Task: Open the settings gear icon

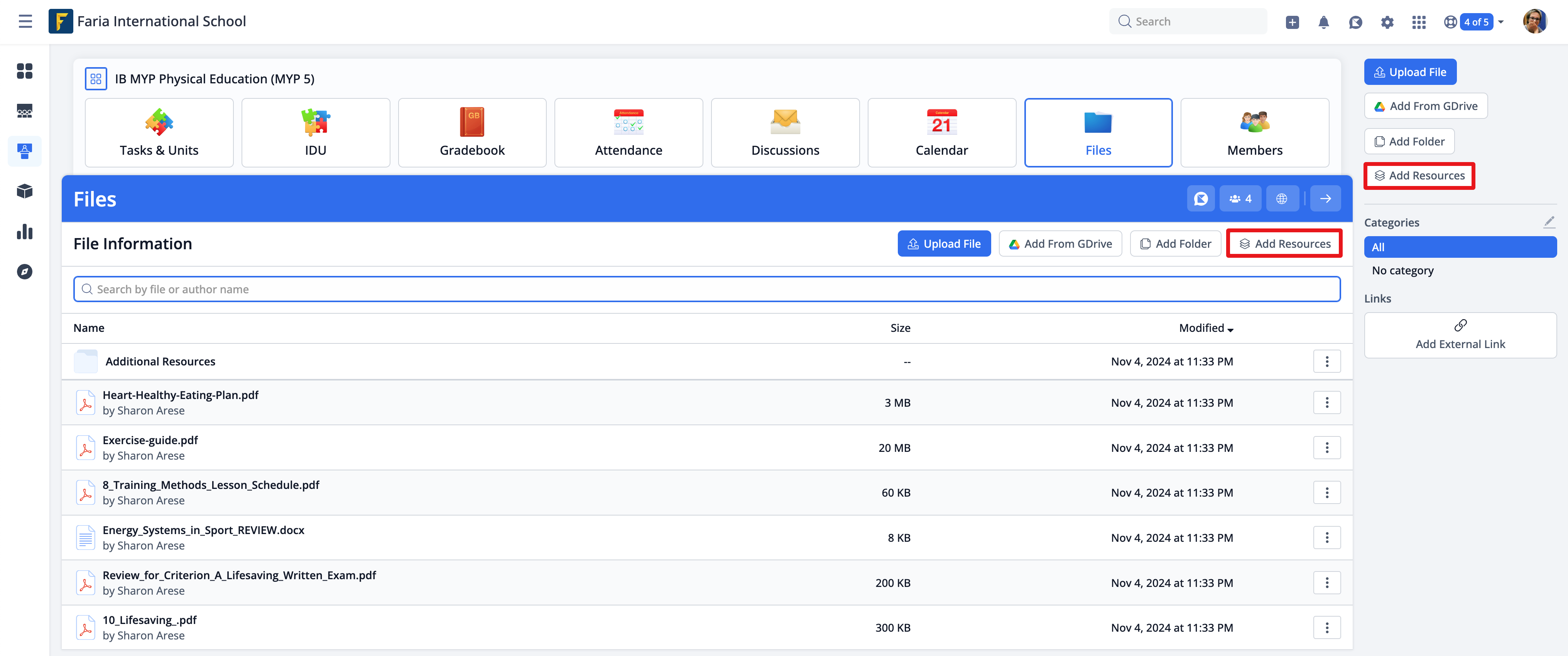Action: pyautogui.click(x=1387, y=22)
